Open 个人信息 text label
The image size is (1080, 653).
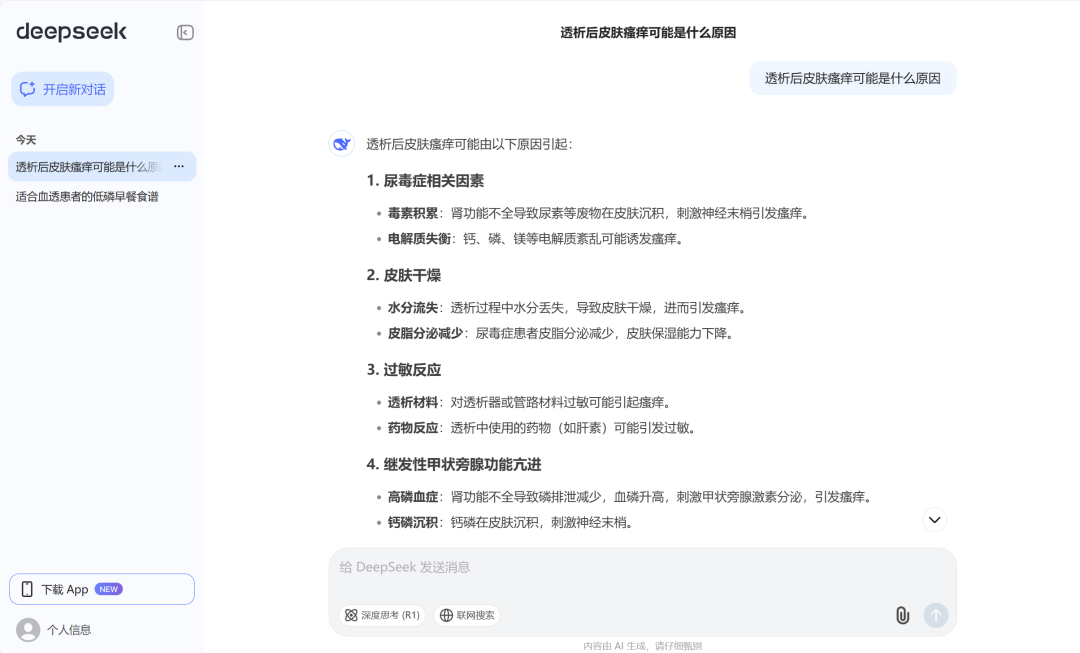pyautogui.click(x=69, y=630)
